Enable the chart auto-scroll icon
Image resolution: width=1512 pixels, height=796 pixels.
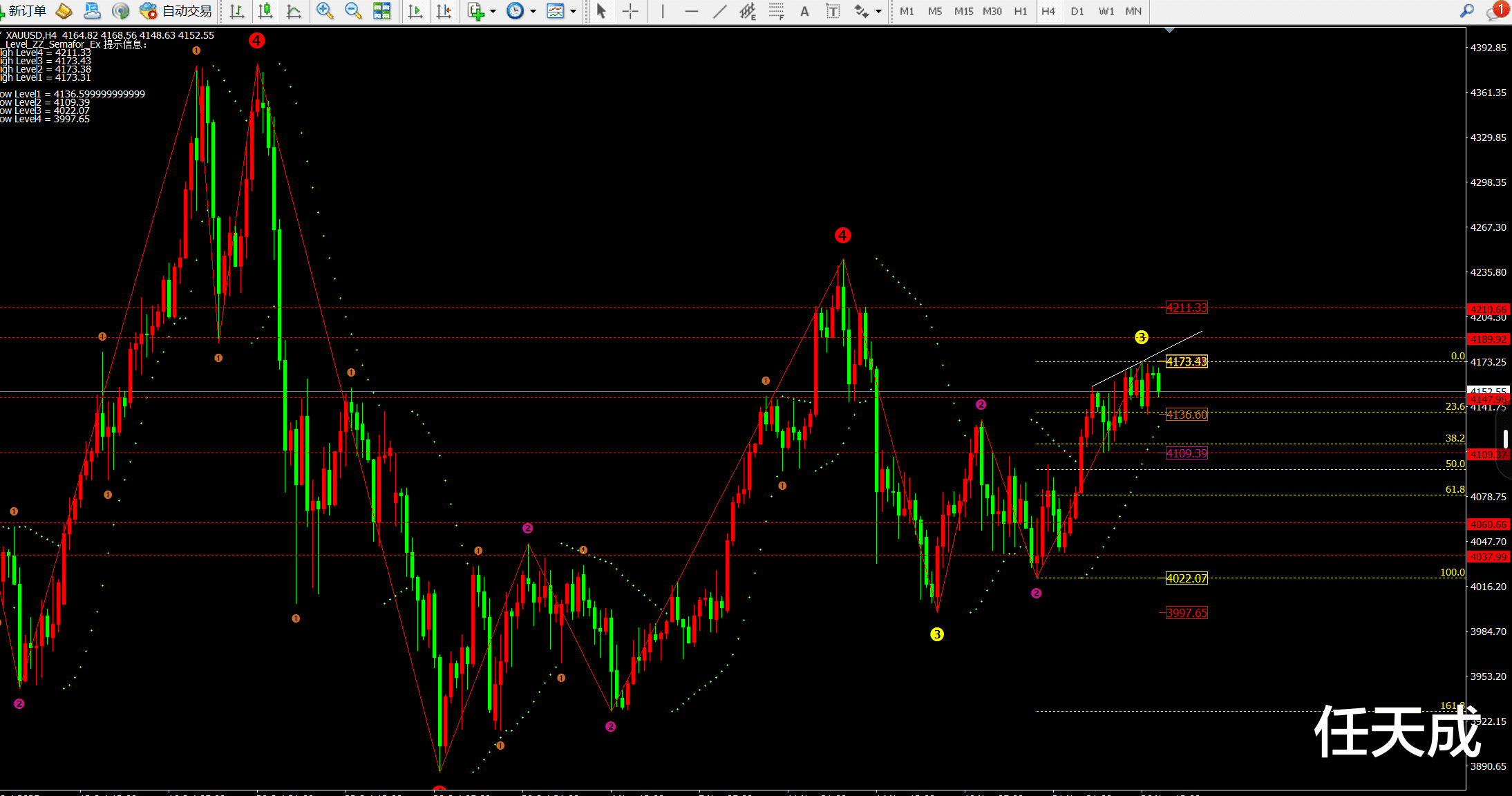[415, 11]
